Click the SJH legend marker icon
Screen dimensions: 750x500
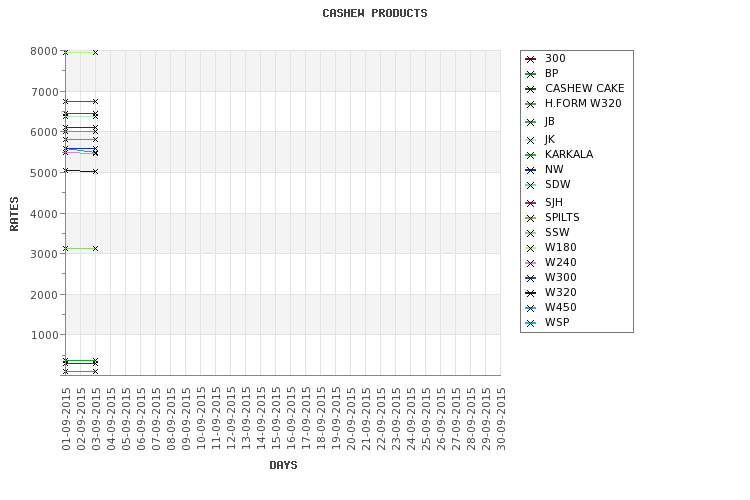coord(530,203)
